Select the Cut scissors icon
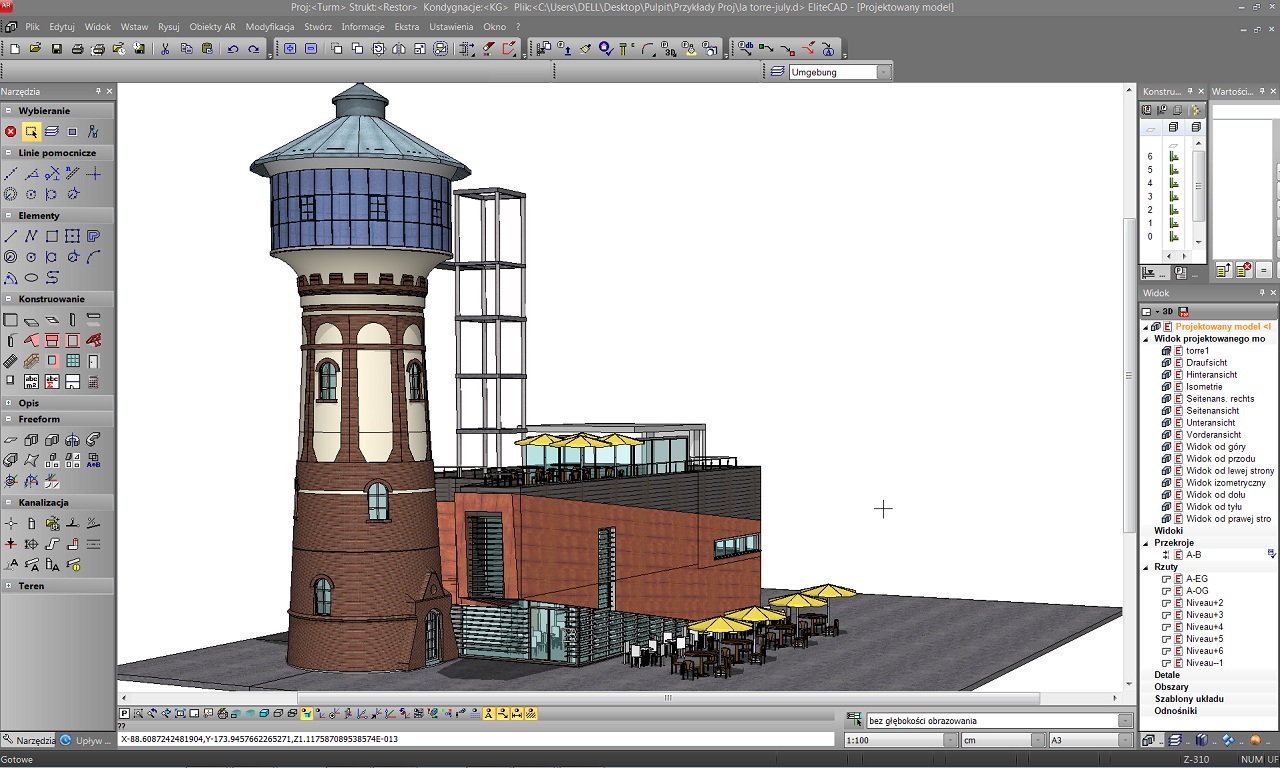Image resolution: width=1280 pixels, height=768 pixels. coord(165,48)
